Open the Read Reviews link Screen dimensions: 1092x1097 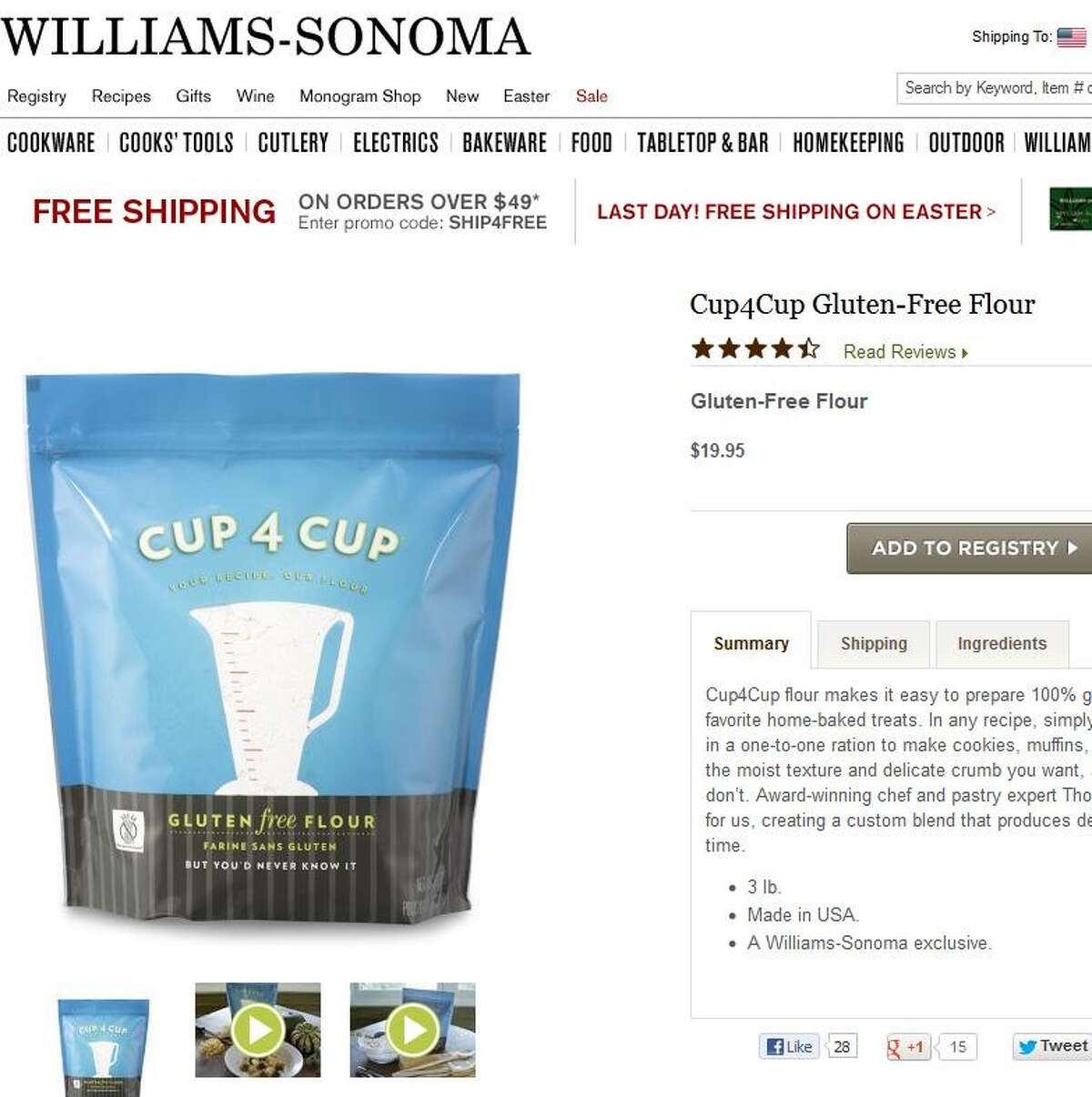(x=905, y=352)
